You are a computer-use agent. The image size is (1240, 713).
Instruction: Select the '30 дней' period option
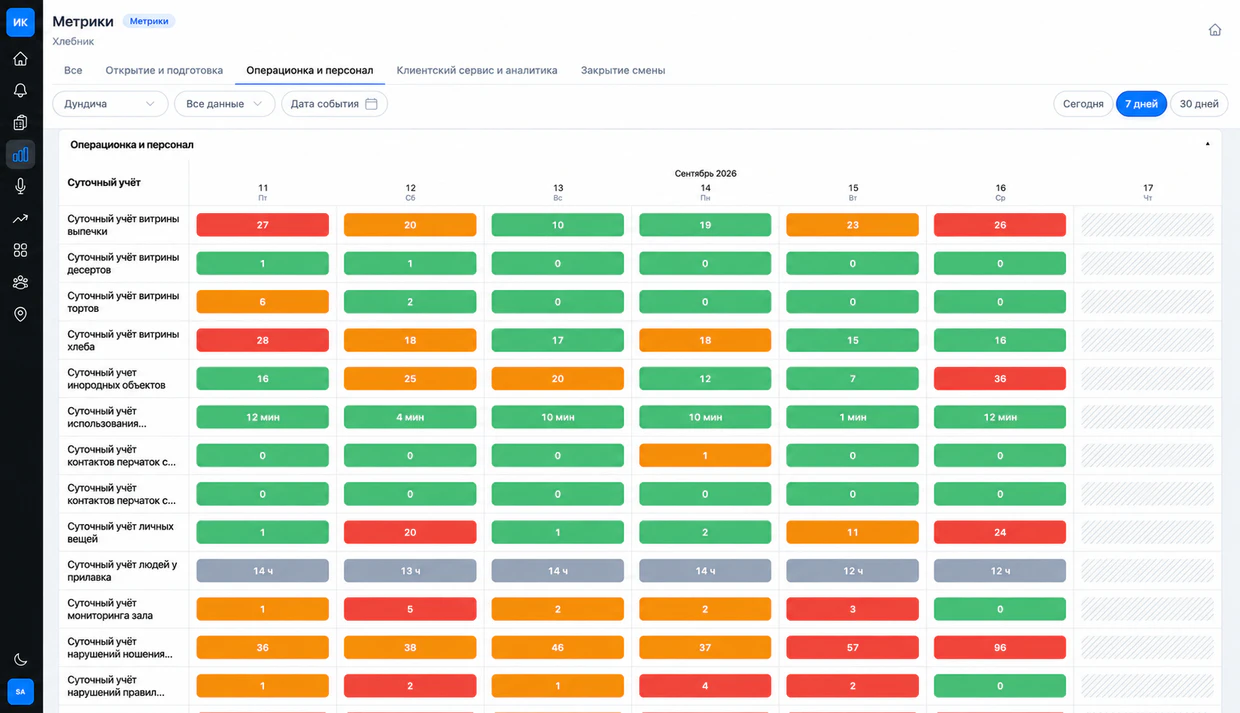click(x=1199, y=104)
